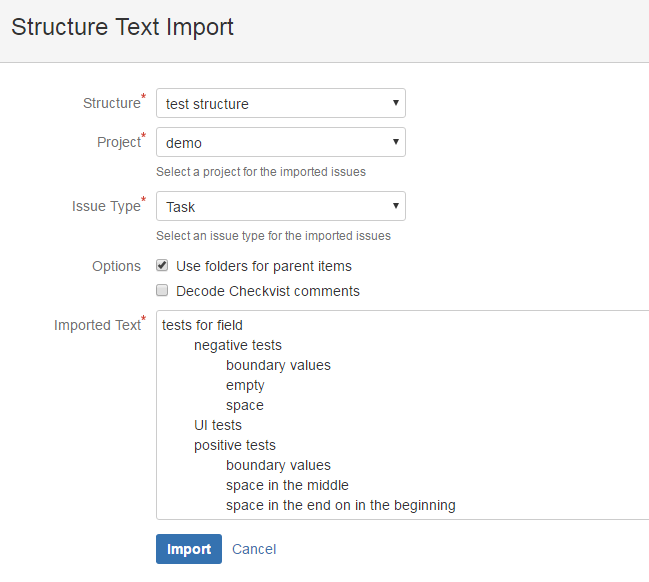649x582 pixels.
Task: Click the Structure field label
Action: (x=110, y=103)
